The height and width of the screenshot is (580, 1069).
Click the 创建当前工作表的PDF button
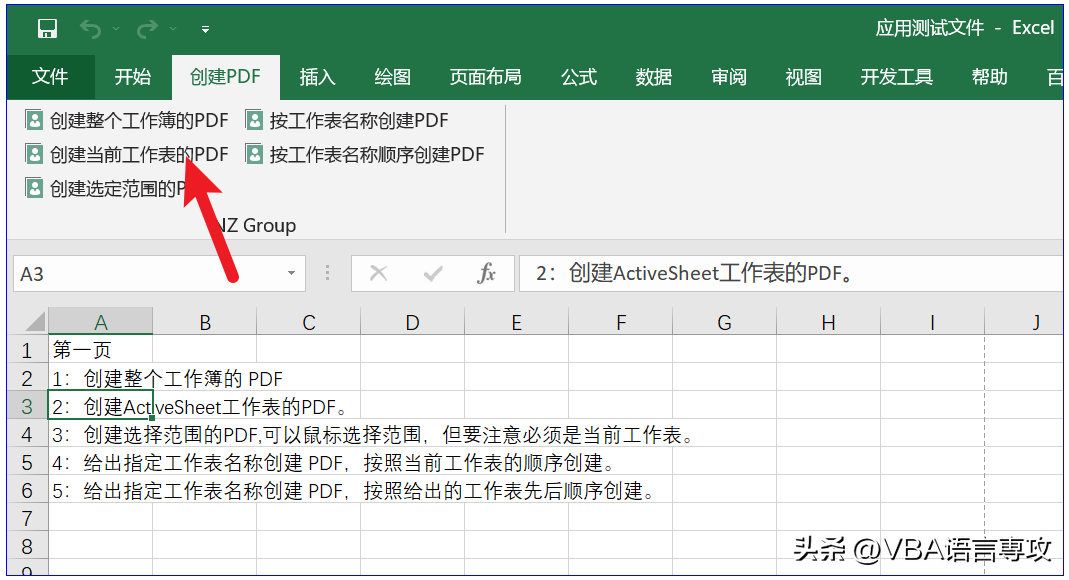point(126,155)
